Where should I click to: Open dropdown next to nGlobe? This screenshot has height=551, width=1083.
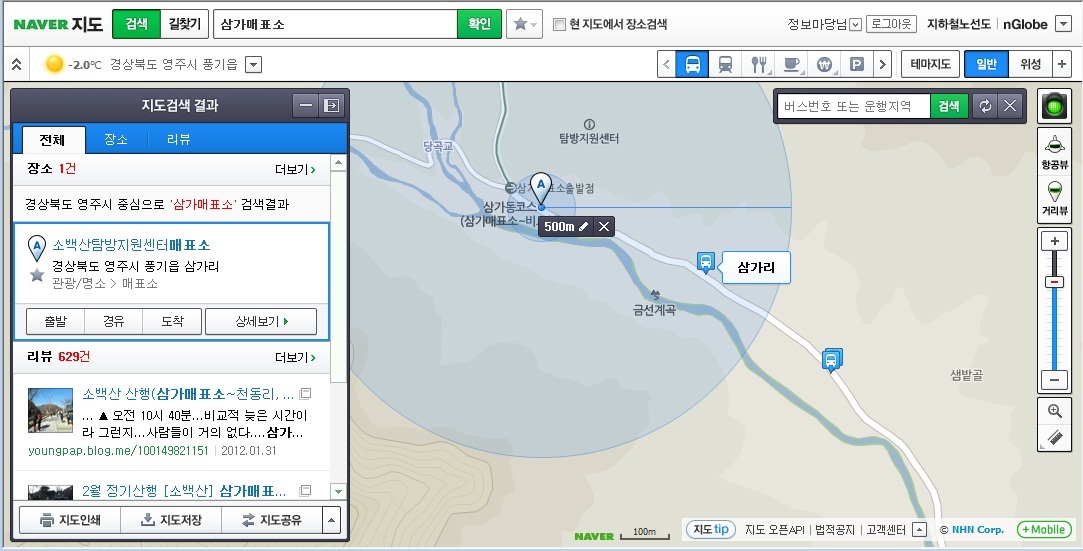[1062, 24]
